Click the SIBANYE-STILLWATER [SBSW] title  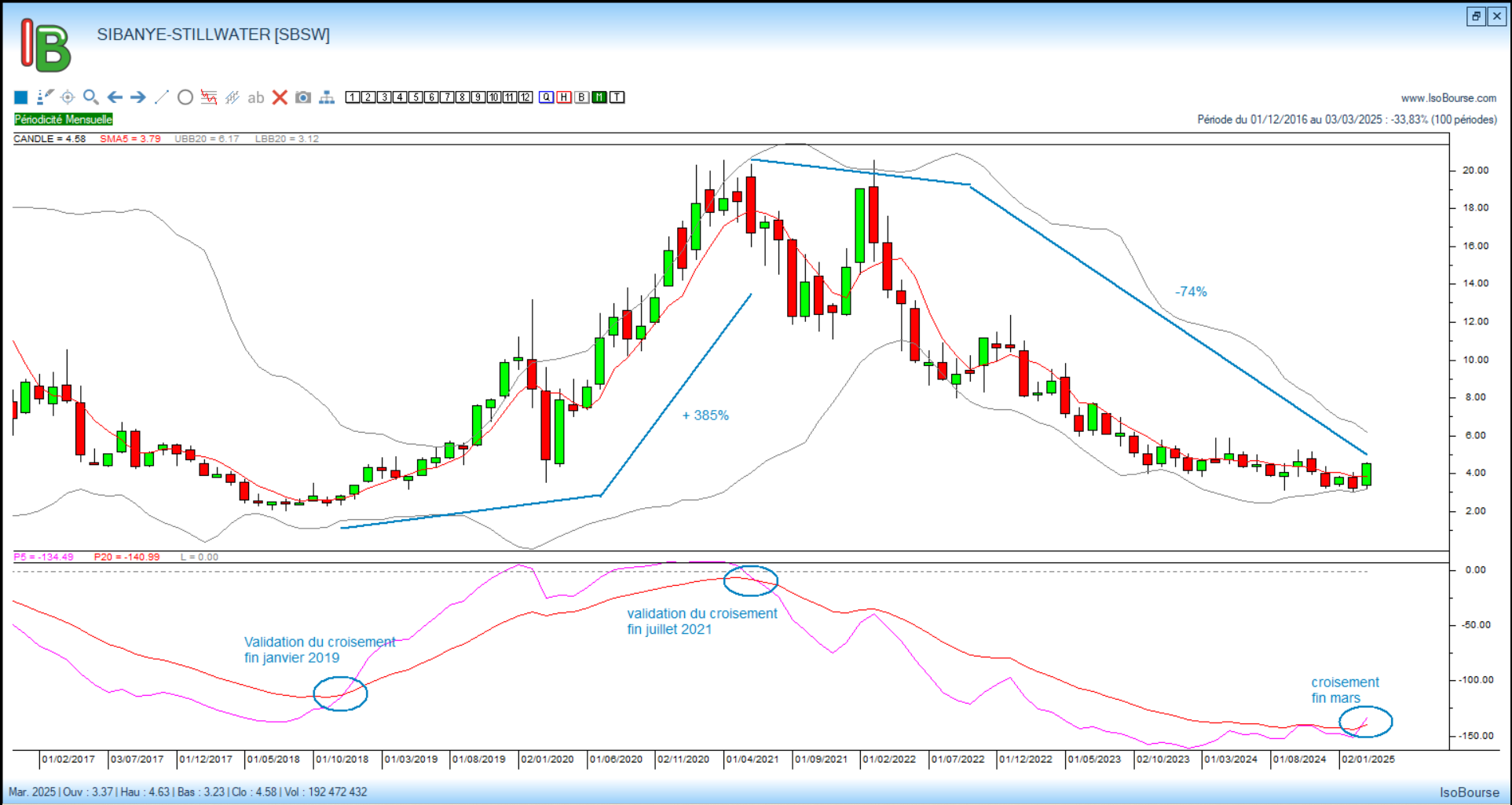coord(214,35)
